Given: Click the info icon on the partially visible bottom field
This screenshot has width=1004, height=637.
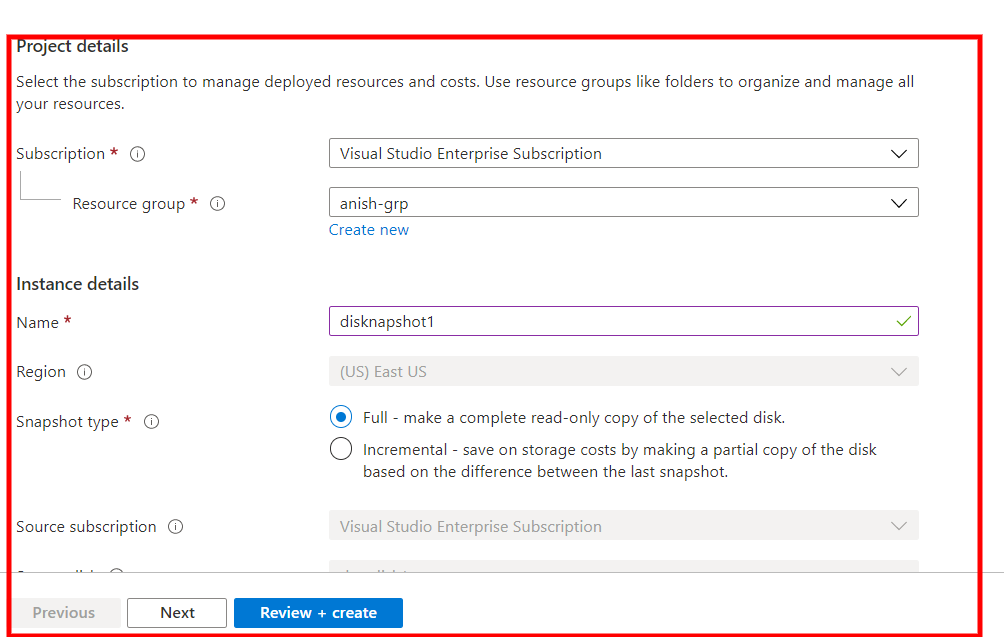Looking at the screenshot, I should pyautogui.click(x=118, y=573).
